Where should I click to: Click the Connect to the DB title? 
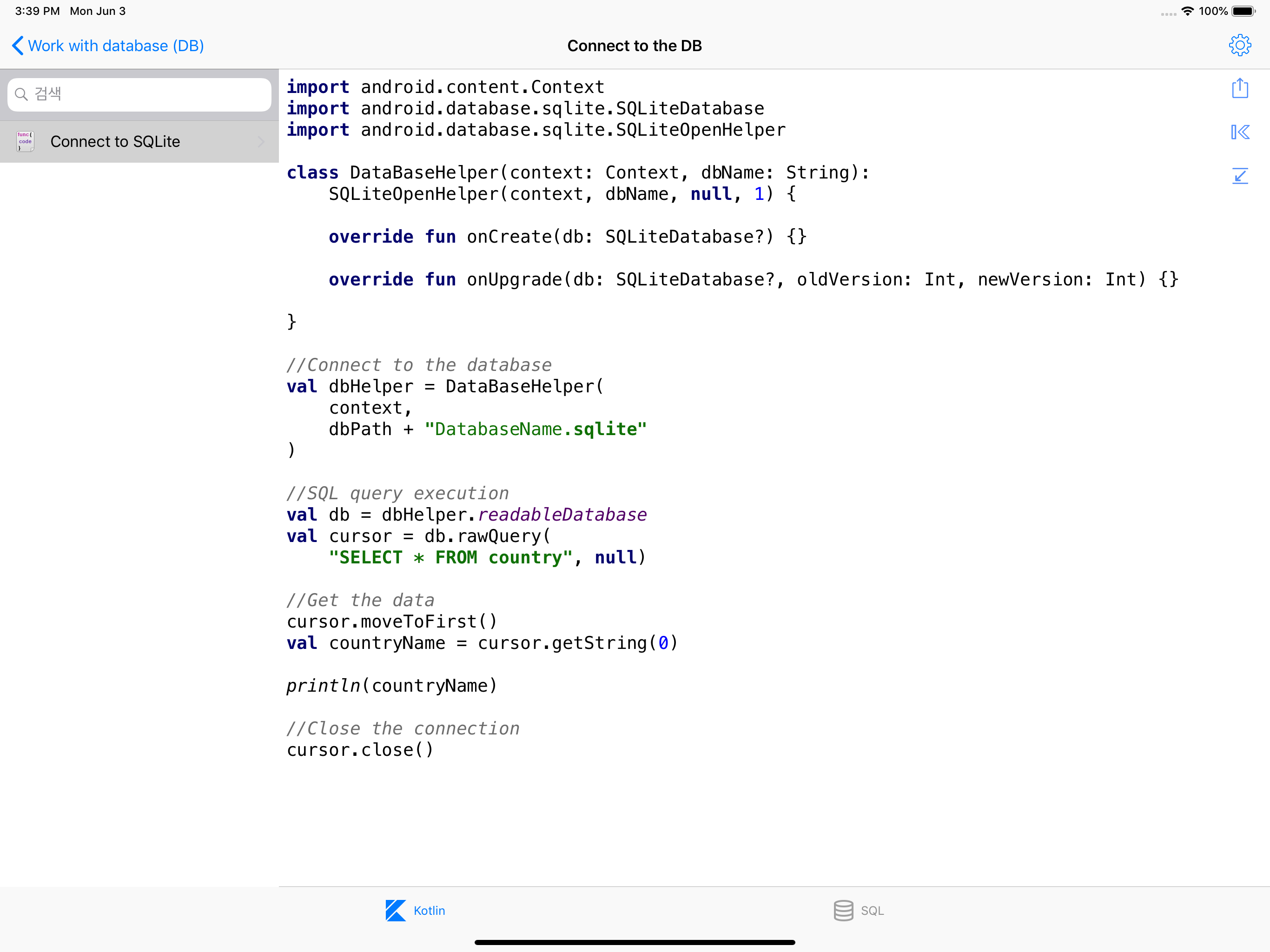635,46
